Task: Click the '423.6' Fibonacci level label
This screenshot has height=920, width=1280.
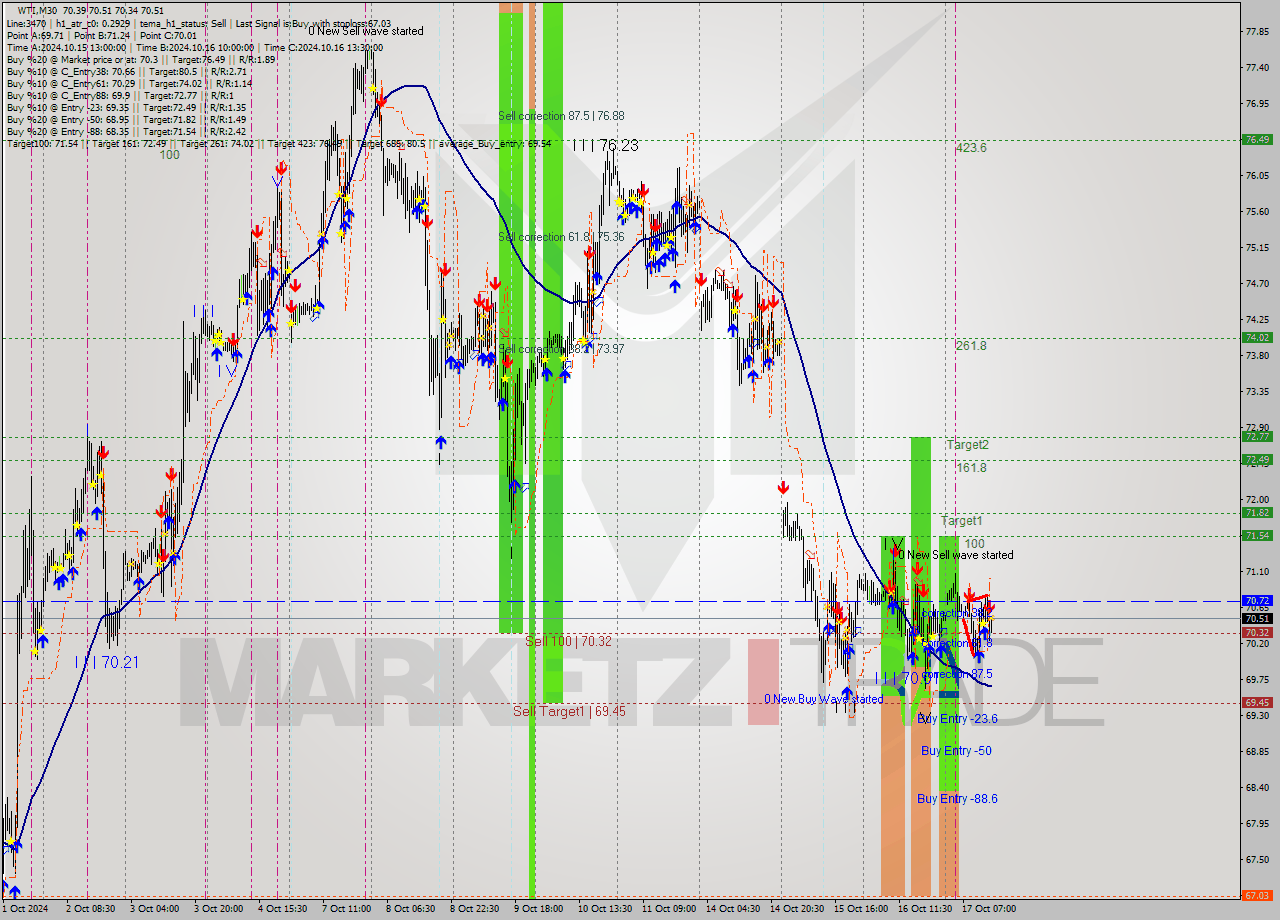Action: tap(971, 147)
